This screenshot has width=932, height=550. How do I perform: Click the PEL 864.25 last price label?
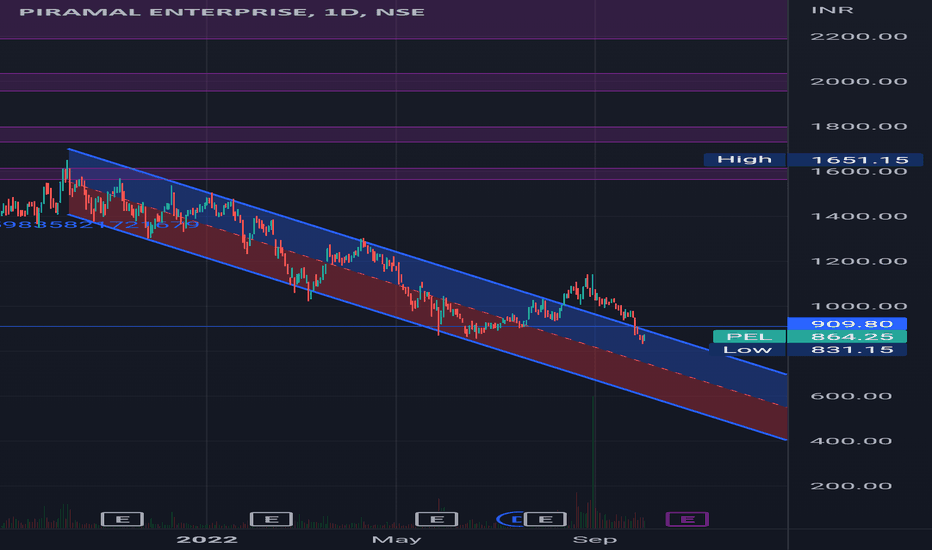[810, 337]
